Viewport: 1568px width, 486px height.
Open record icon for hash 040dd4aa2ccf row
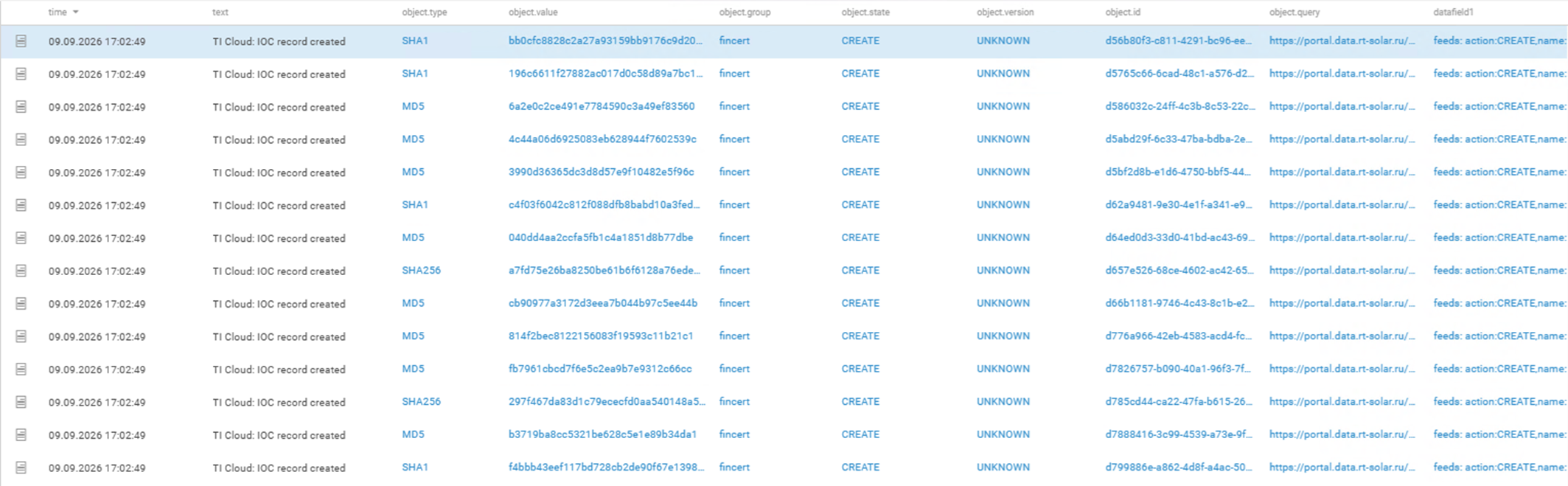[21, 238]
